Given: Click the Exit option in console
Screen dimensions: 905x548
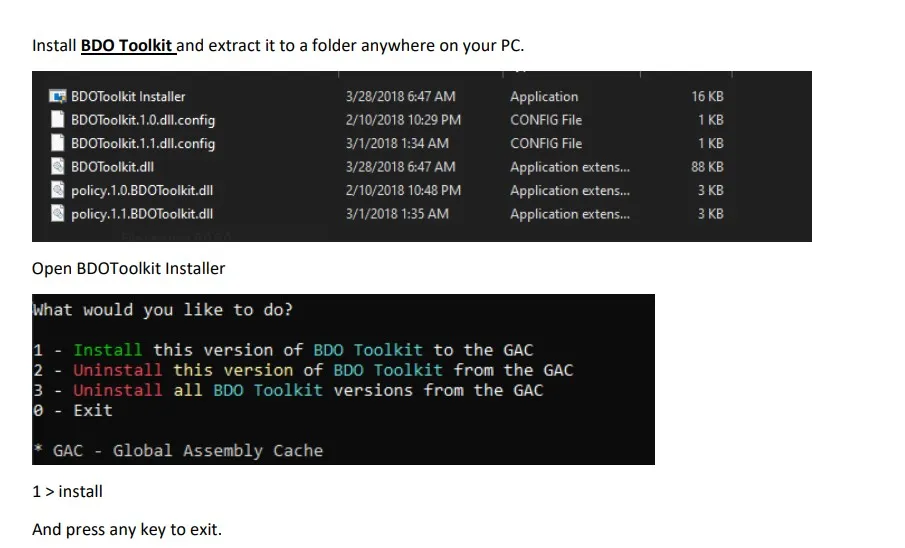Looking at the screenshot, I should point(93,410).
